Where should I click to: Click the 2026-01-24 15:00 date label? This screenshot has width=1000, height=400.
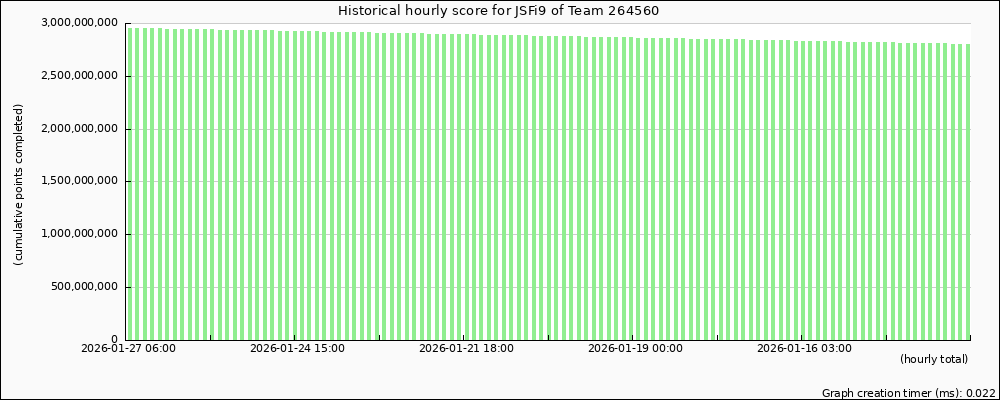pos(297,349)
